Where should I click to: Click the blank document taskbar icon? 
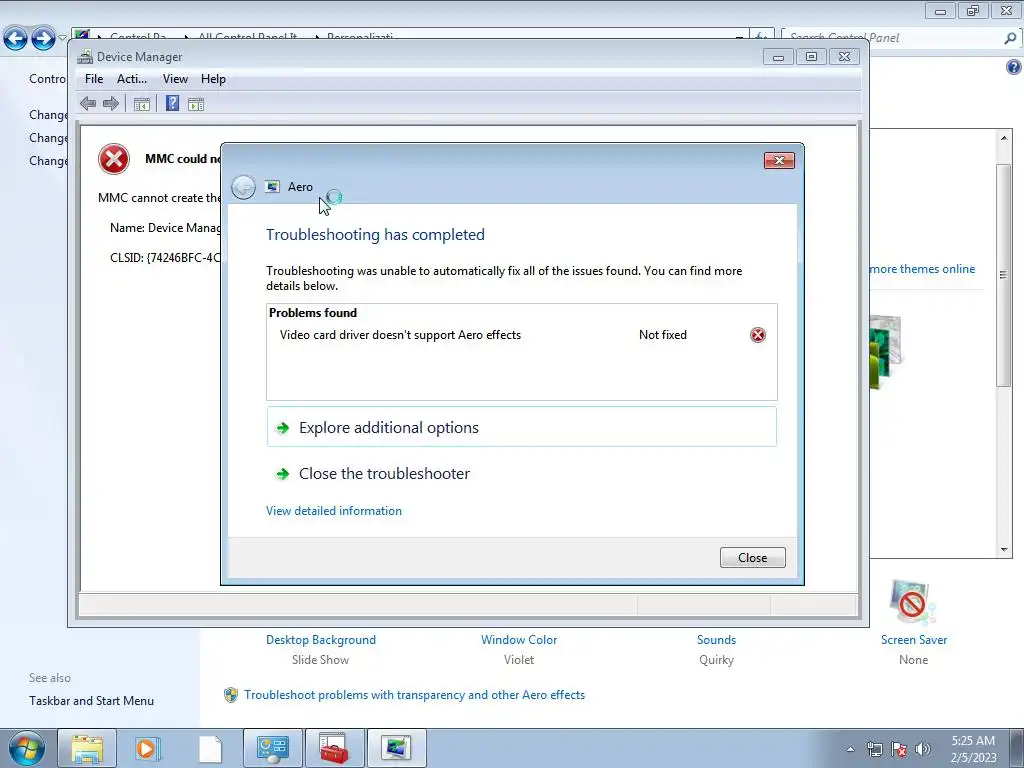pos(210,748)
